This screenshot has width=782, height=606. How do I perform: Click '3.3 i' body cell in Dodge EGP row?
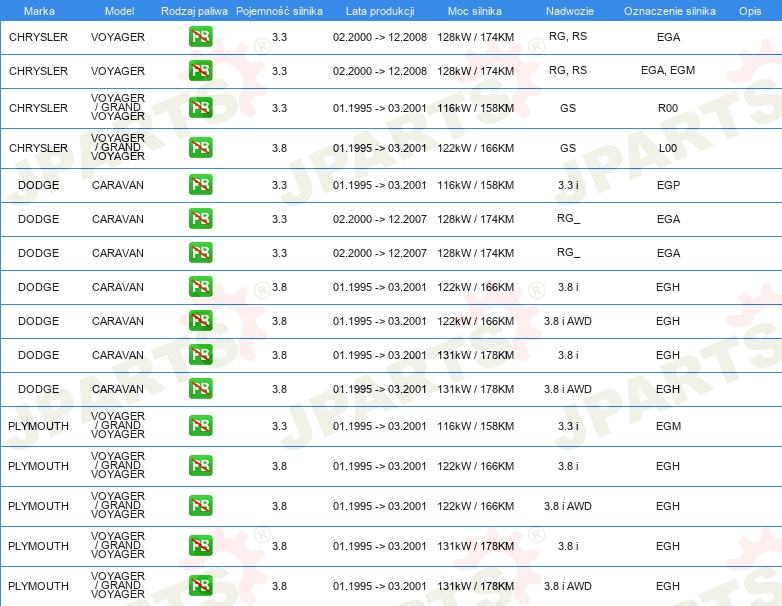[568, 185]
